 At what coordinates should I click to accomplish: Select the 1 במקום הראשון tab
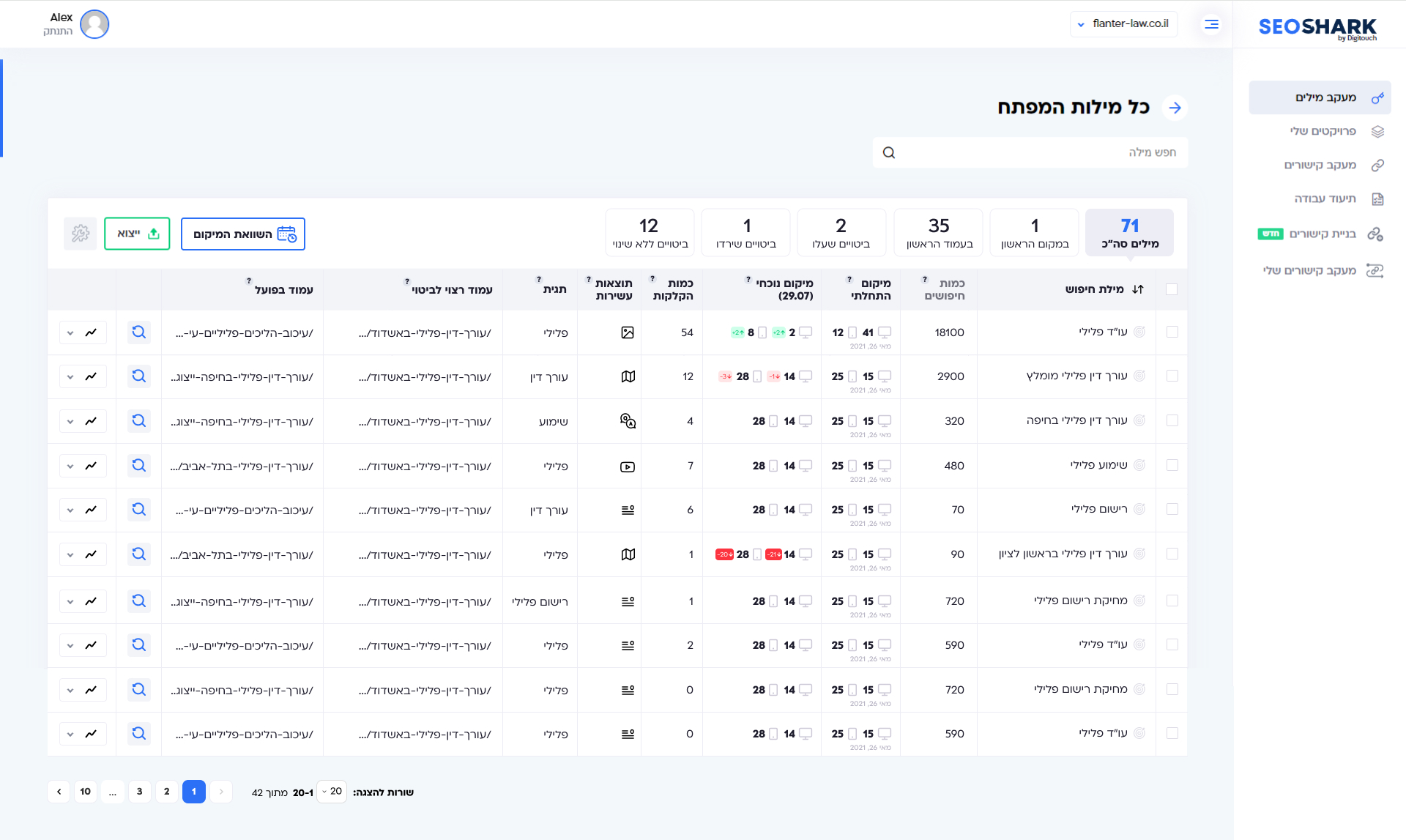(x=1034, y=233)
